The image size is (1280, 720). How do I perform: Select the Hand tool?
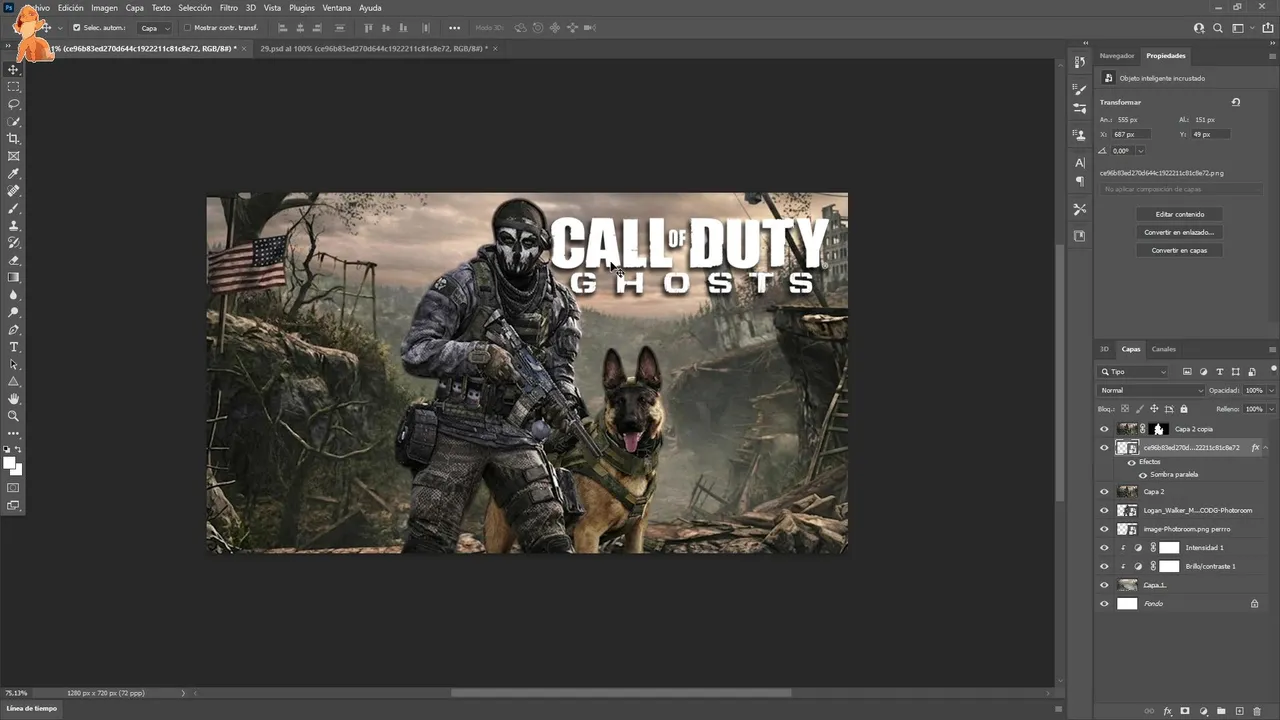(14, 399)
